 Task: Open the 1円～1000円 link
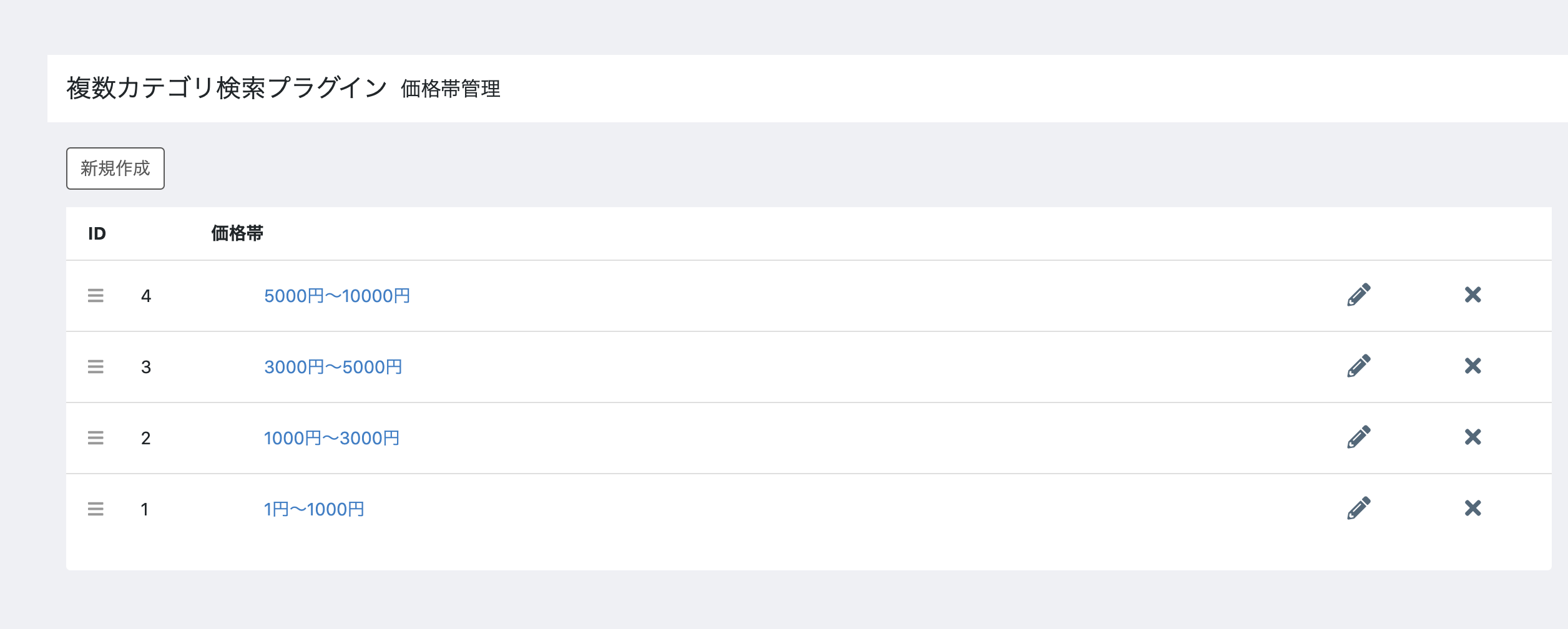point(314,509)
